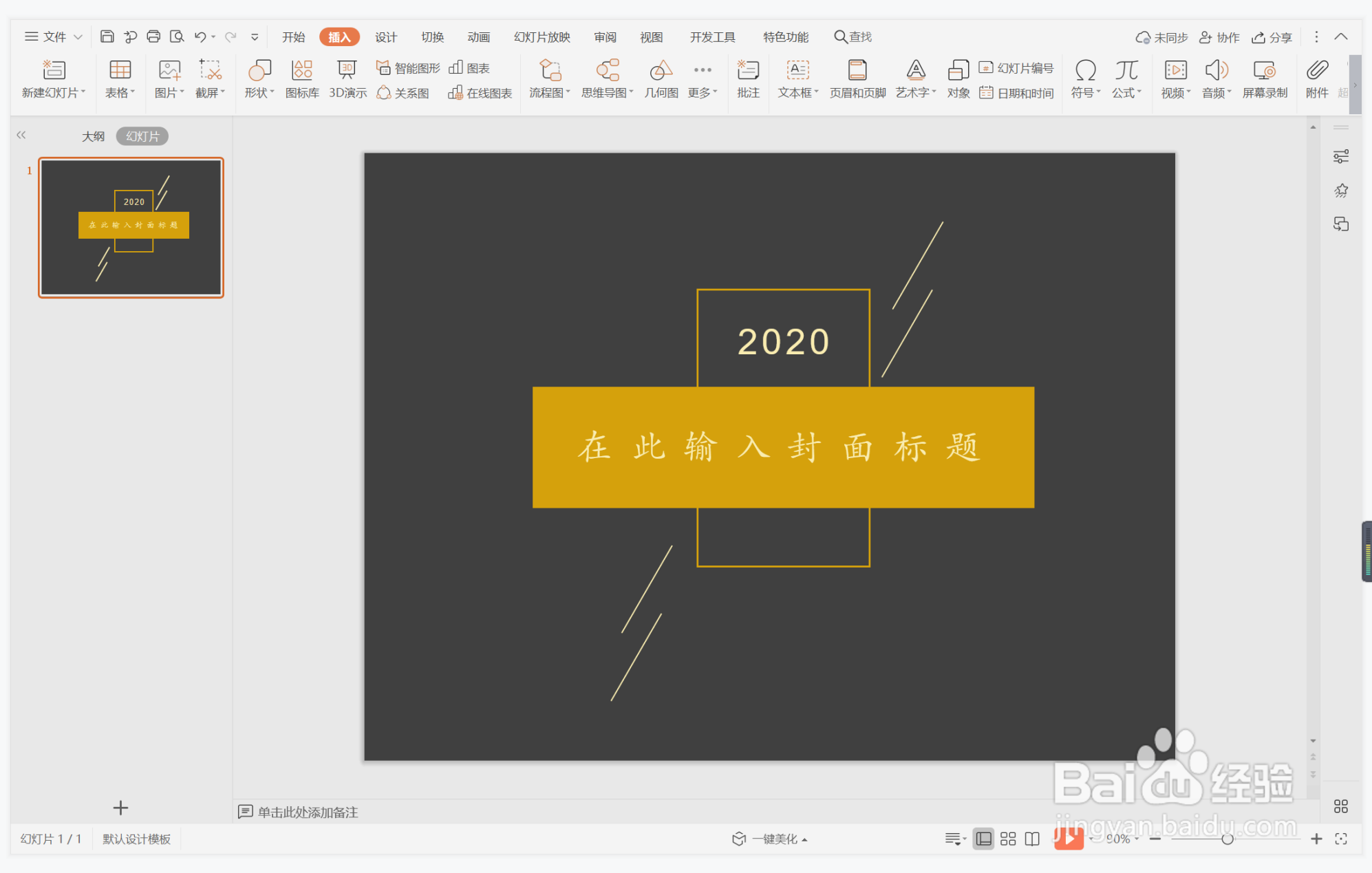Insert a table with 表格 icon
Viewport: 1372px width, 873px height.
point(120,79)
